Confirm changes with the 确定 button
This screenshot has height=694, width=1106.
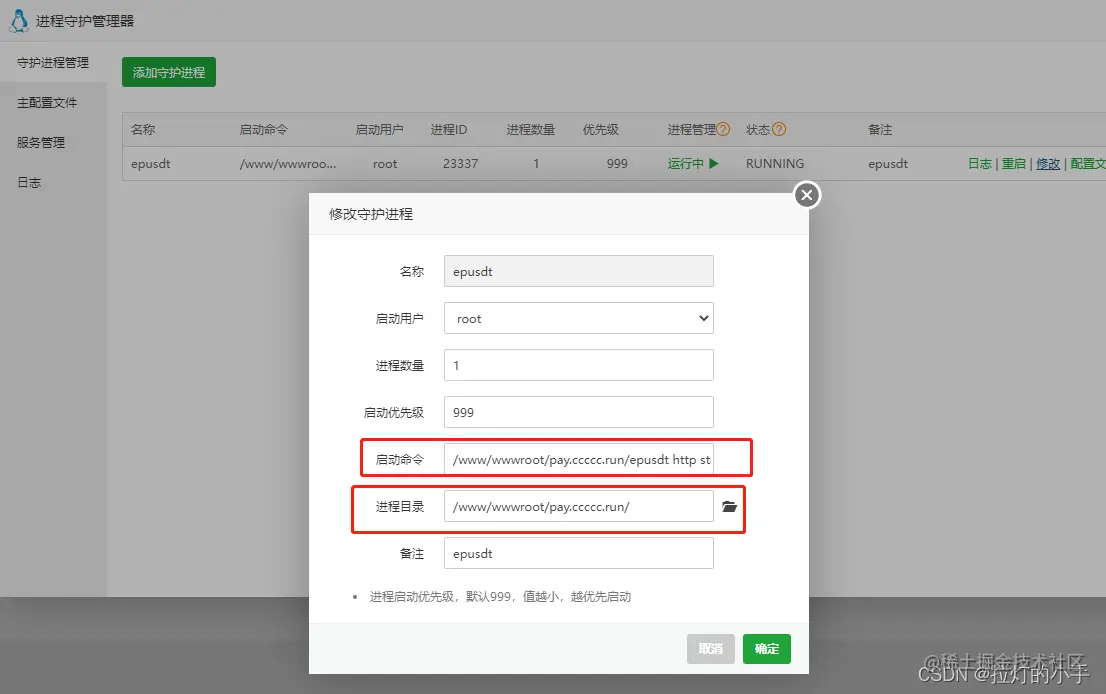pos(766,649)
